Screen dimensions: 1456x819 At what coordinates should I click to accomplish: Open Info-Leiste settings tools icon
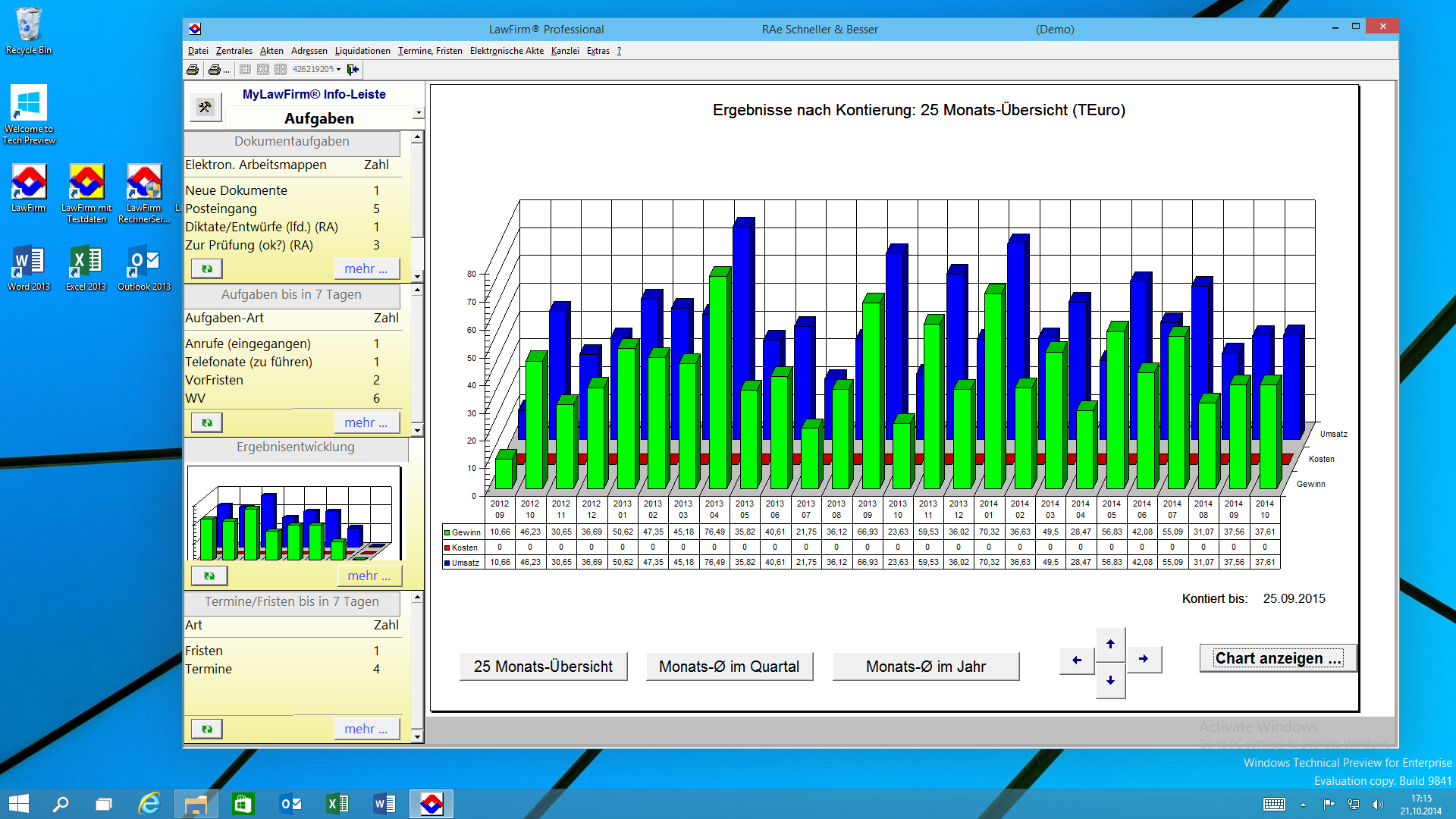[x=206, y=107]
